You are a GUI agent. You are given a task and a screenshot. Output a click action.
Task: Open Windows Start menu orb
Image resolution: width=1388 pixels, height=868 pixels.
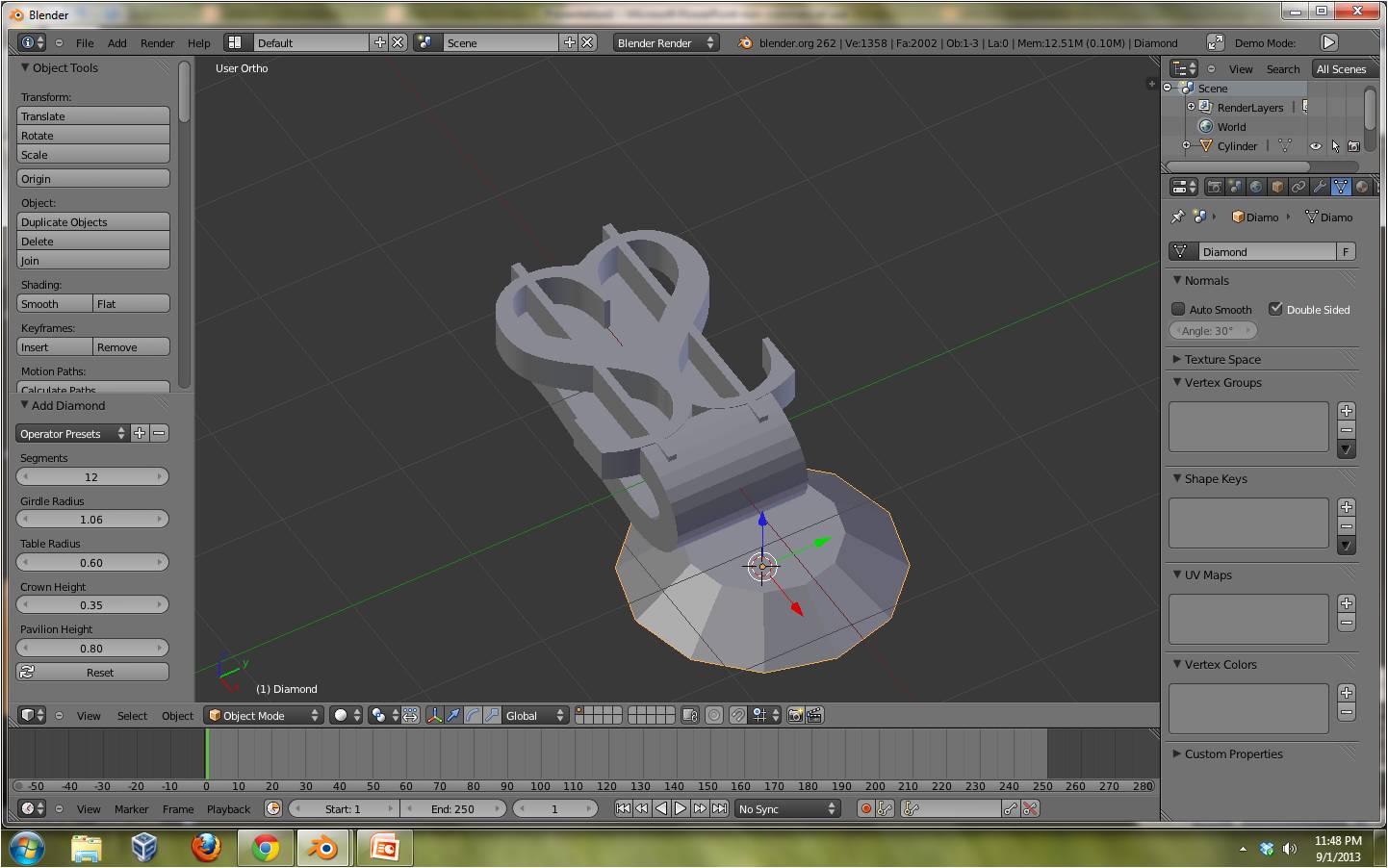(27, 847)
